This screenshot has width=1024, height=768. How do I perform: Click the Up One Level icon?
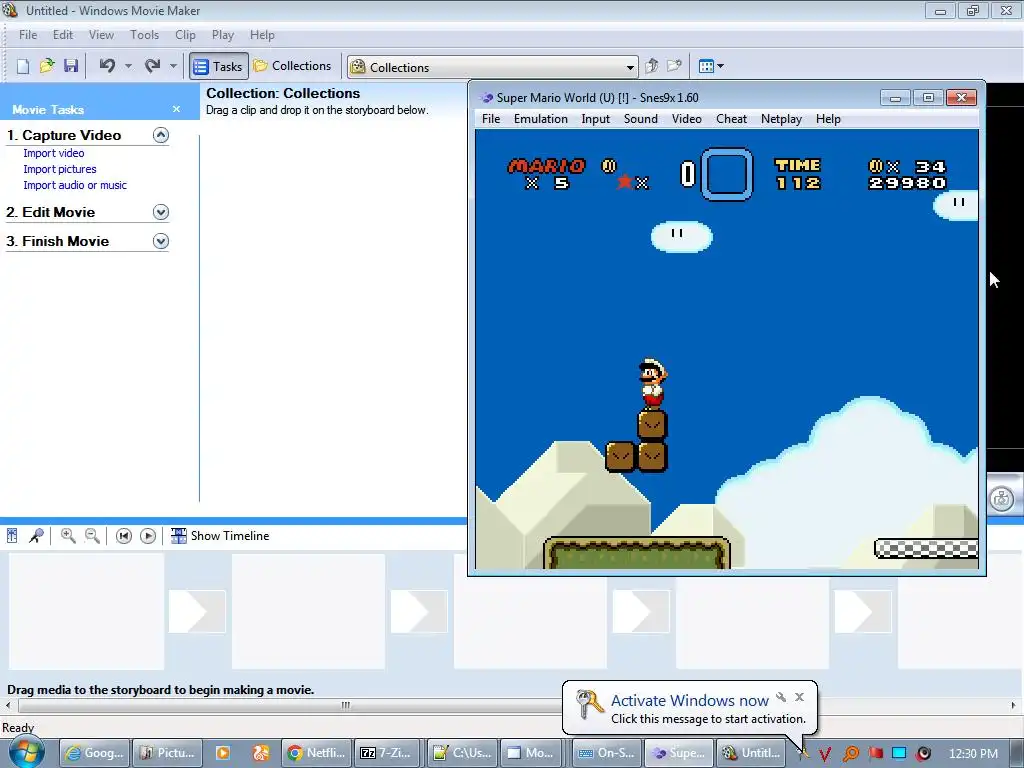651,66
